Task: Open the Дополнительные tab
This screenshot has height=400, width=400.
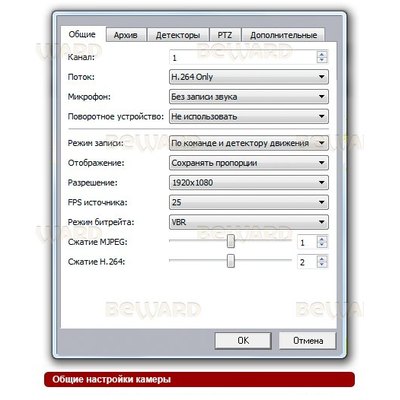Action: tap(283, 35)
